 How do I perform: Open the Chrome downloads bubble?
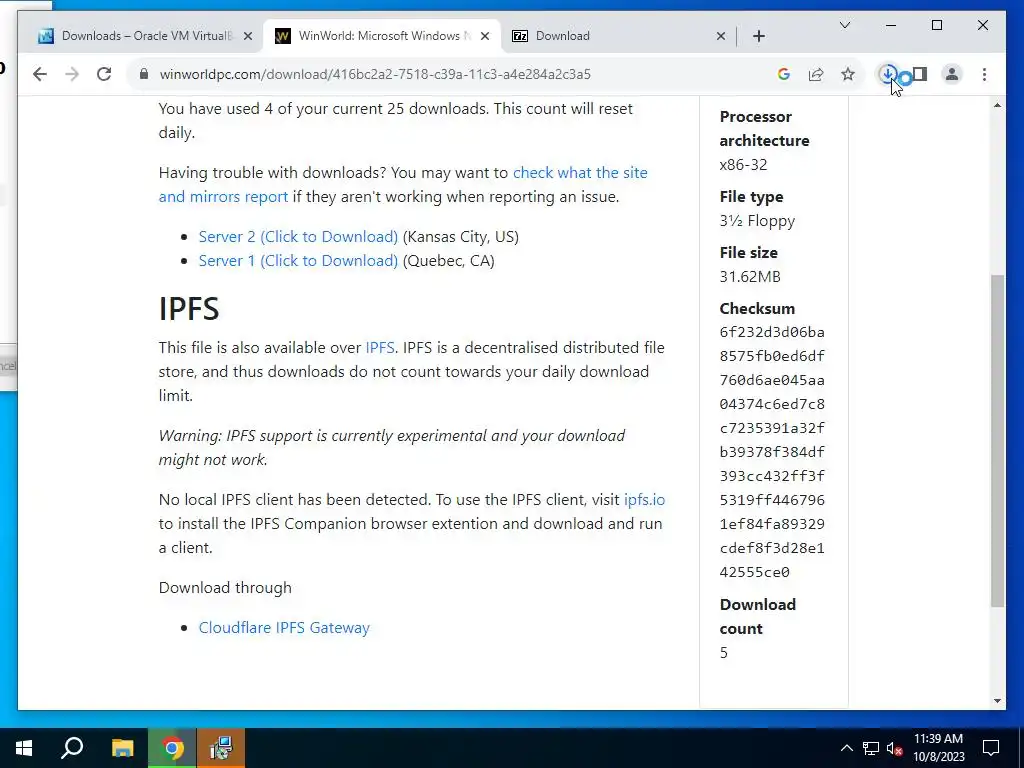888,74
